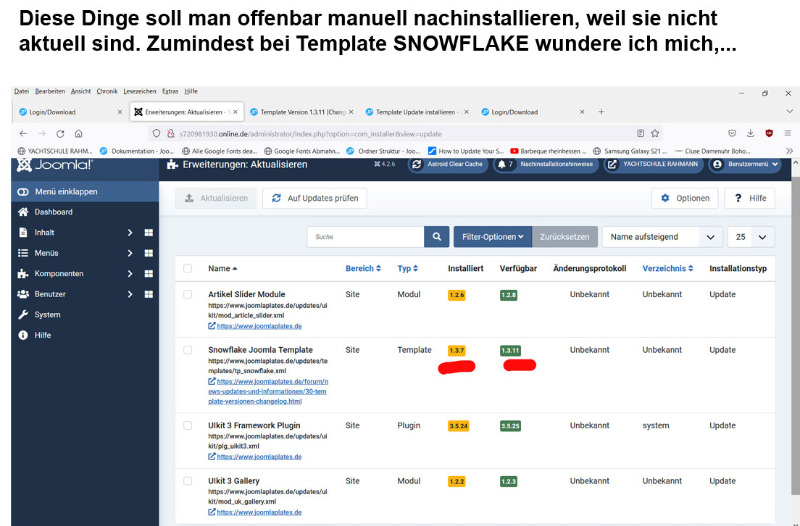The height and width of the screenshot is (526, 800).
Task: Click the Auf Updates prüfen button
Action: tap(314, 198)
